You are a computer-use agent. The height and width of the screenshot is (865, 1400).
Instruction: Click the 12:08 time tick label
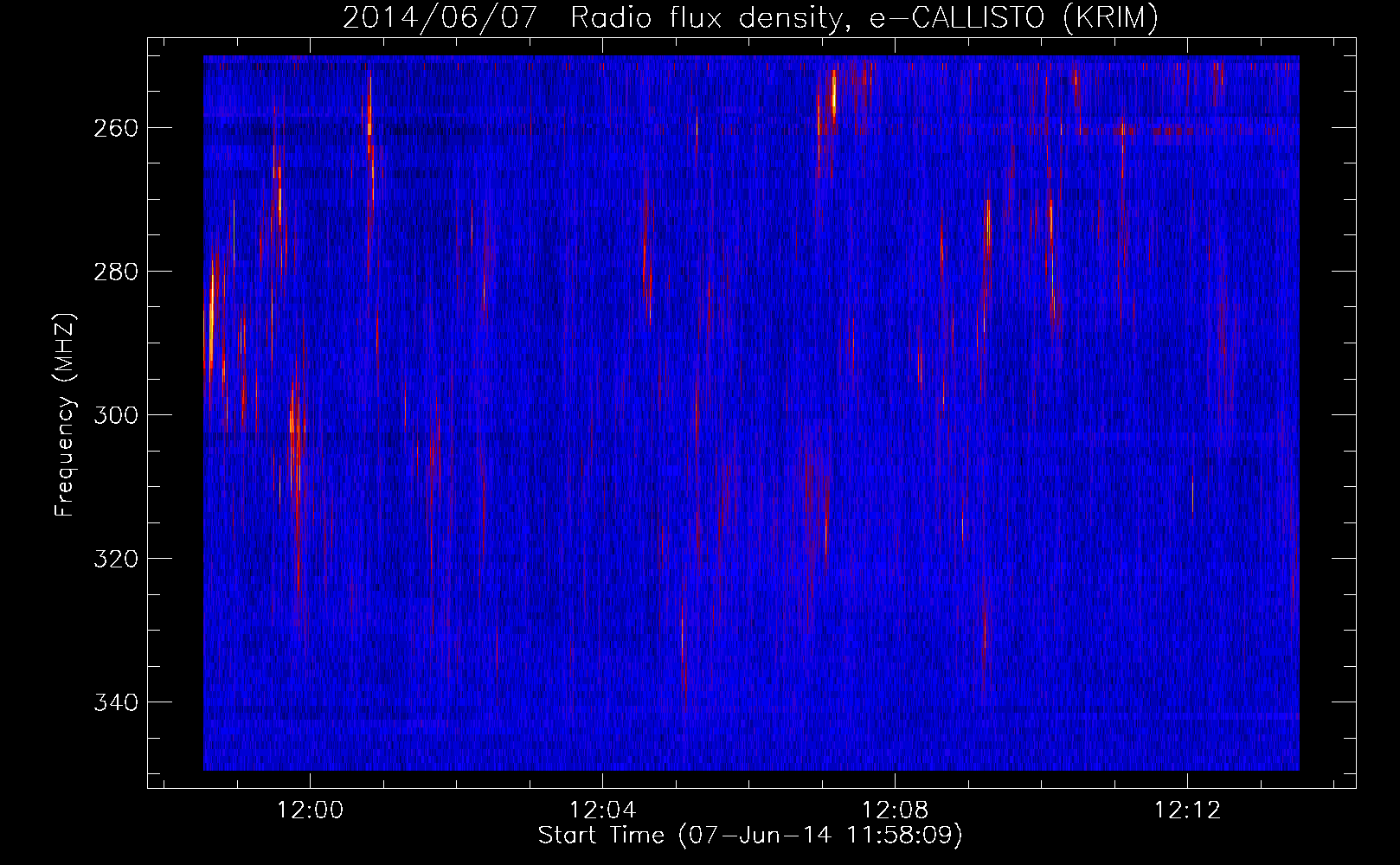(895, 811)
